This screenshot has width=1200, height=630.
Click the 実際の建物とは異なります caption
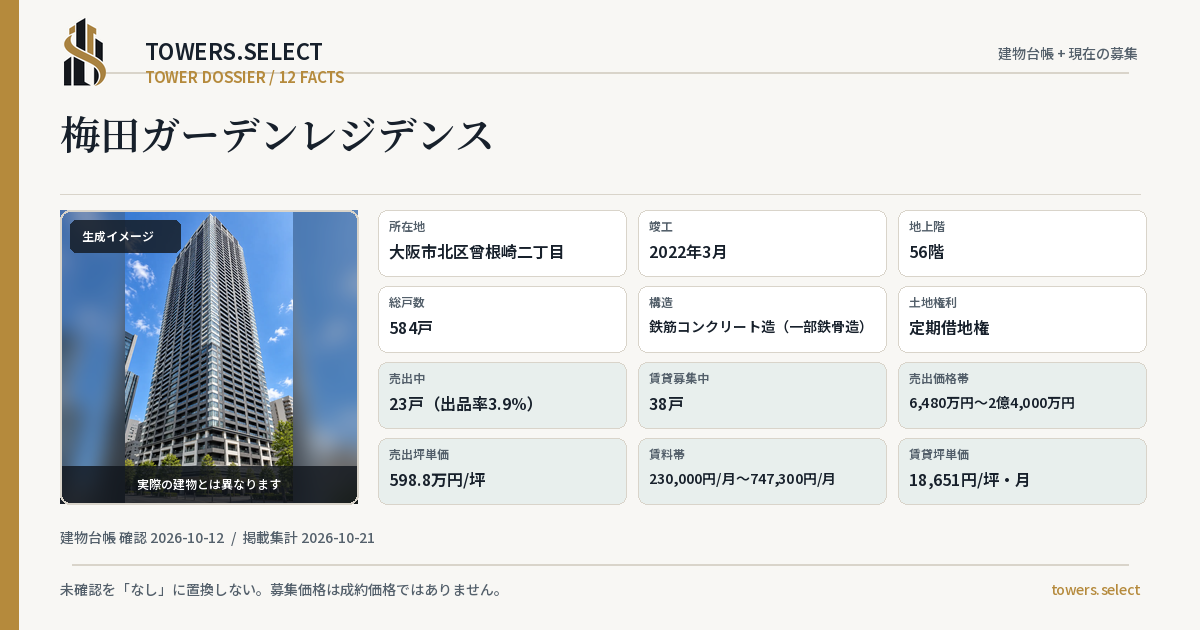point(209,484)
